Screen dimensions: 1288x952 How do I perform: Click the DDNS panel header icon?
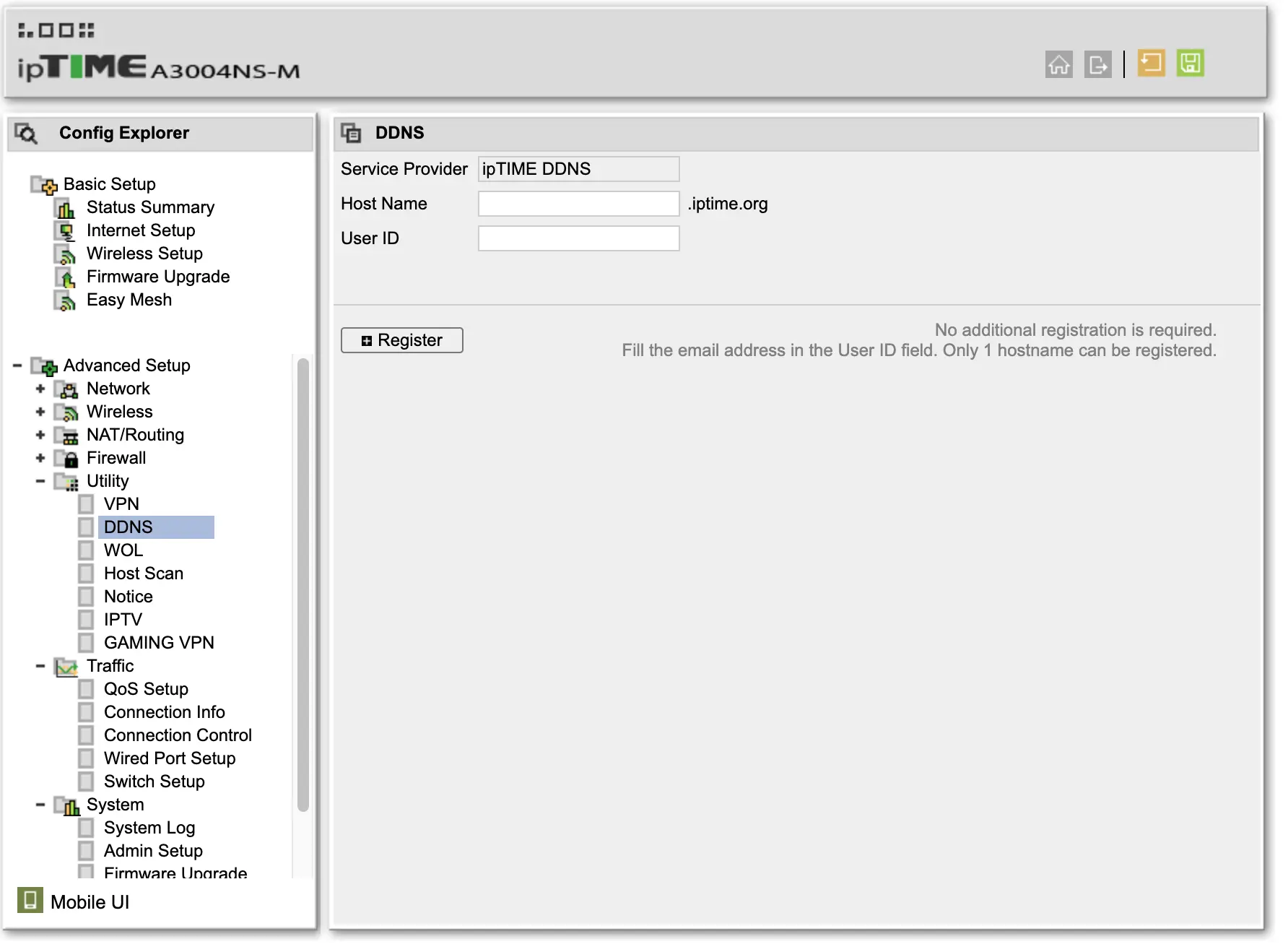click(x=351, y=133)
